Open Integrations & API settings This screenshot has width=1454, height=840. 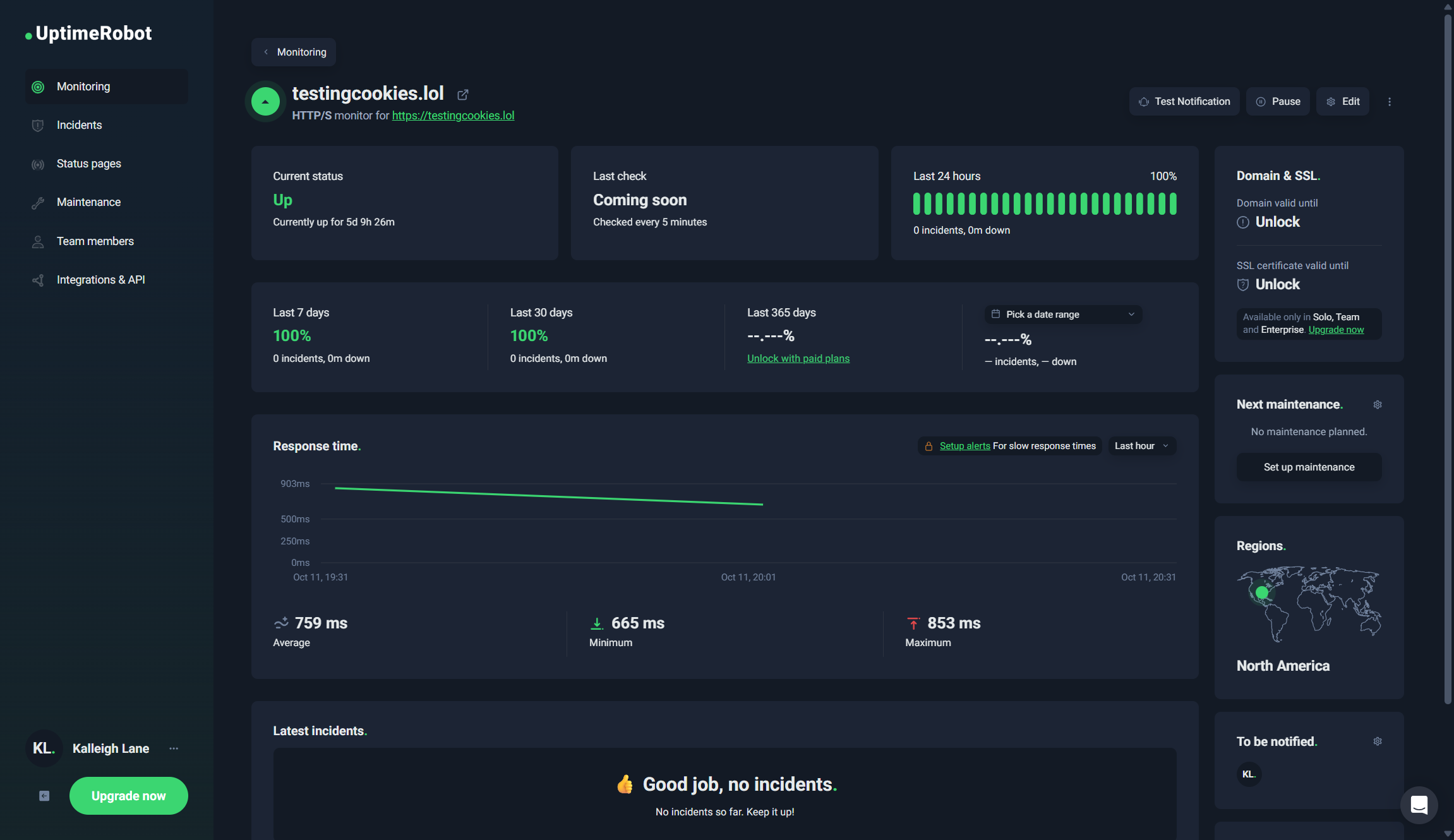point(101,279)
